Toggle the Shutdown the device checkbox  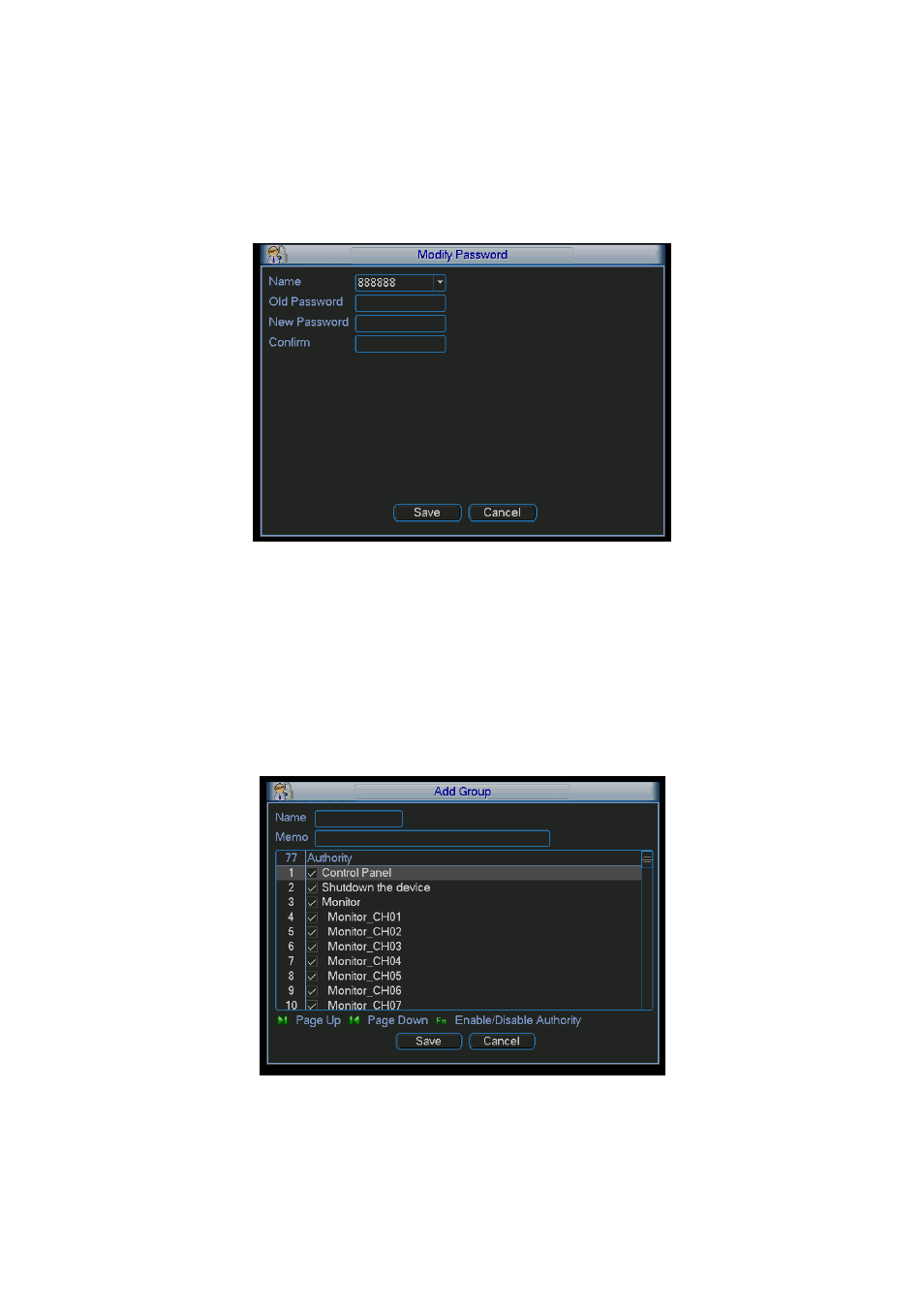coord(312,888)
